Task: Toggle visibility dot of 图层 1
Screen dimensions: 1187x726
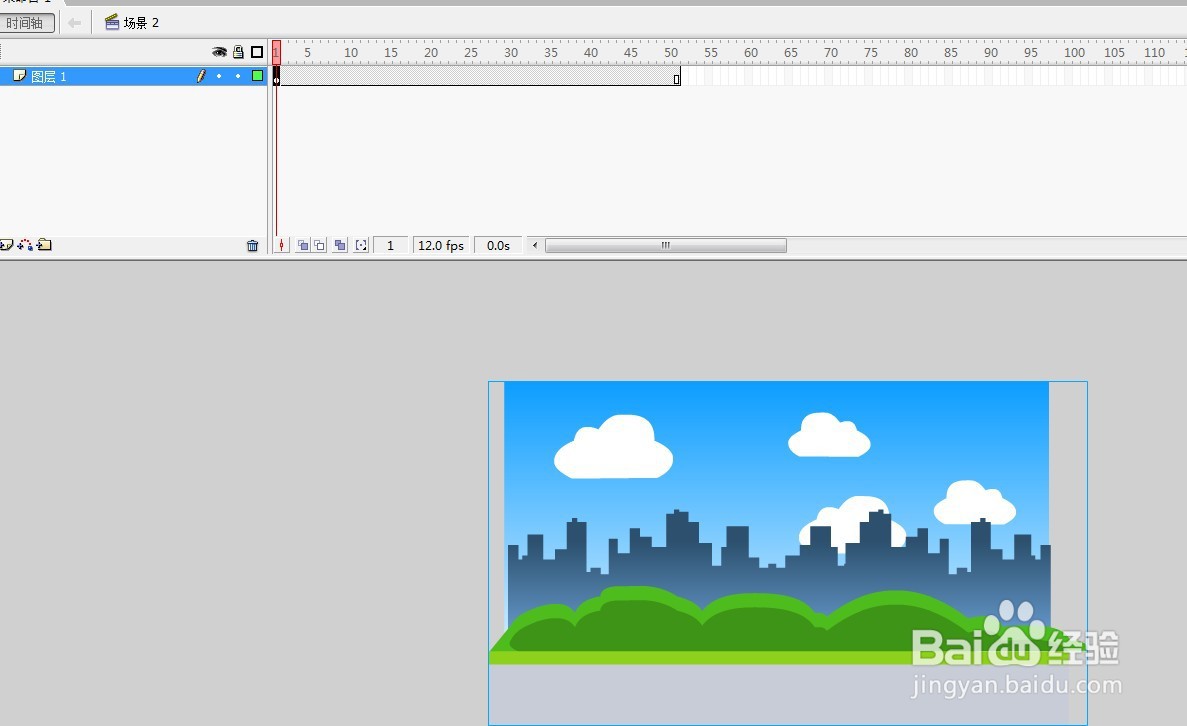Action: tap(219, 76)
